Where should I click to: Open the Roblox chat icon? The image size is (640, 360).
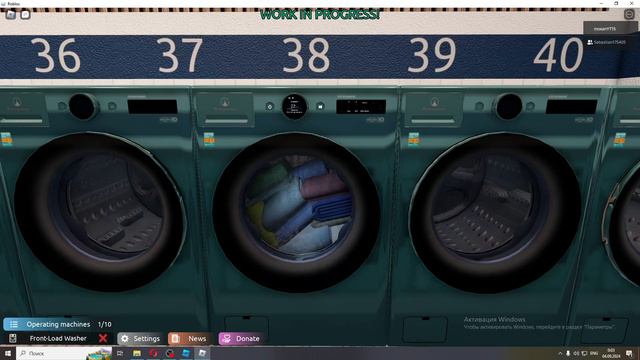(x=25, y=15)
